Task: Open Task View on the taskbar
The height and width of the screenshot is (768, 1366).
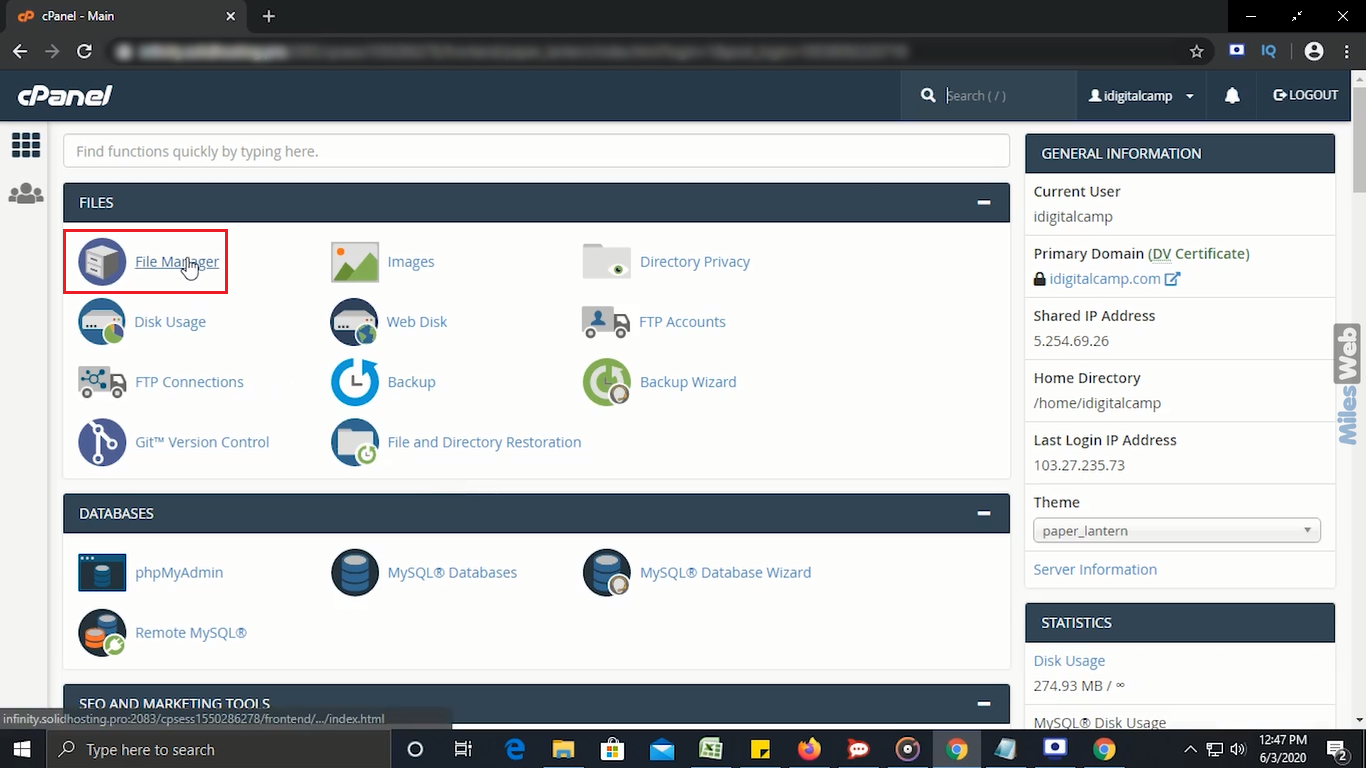Action: (x=463, y=749)
